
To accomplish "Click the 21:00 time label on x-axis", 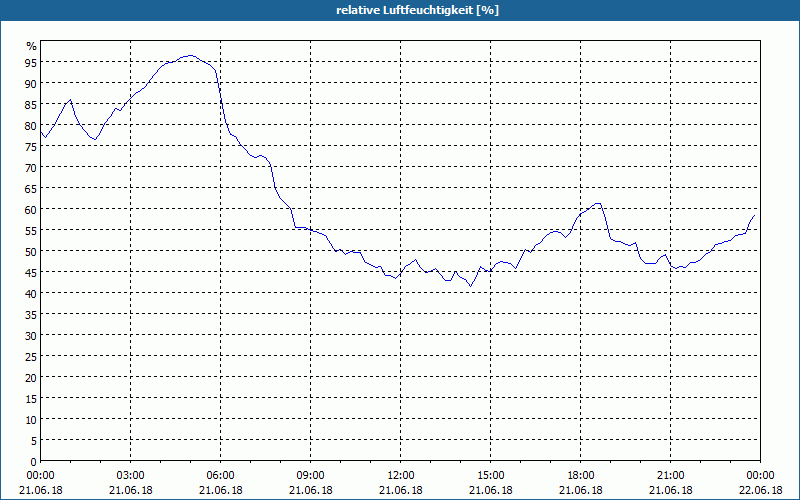I will tap(670, 475).
